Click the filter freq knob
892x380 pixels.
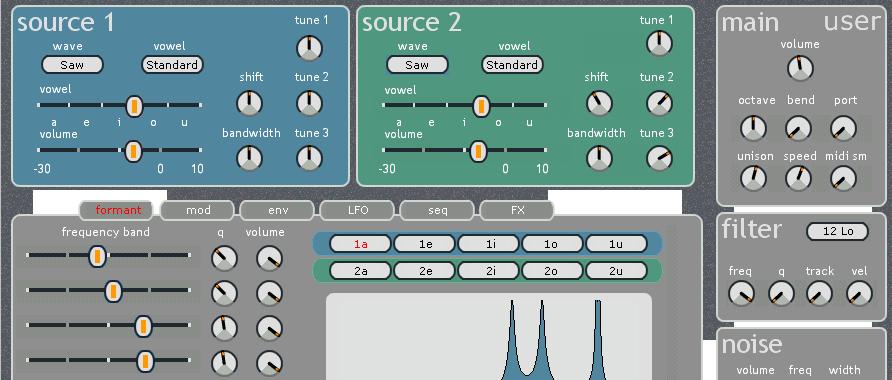point(741,294)
